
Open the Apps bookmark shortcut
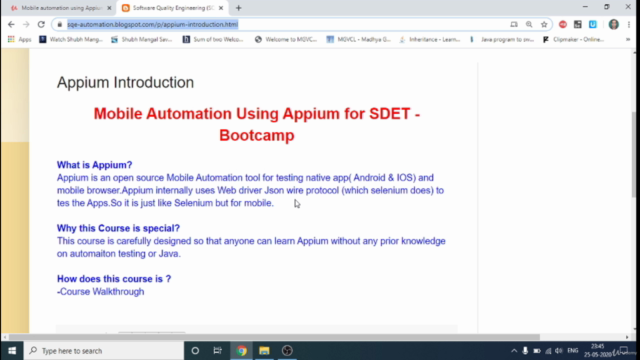point(20,39)
